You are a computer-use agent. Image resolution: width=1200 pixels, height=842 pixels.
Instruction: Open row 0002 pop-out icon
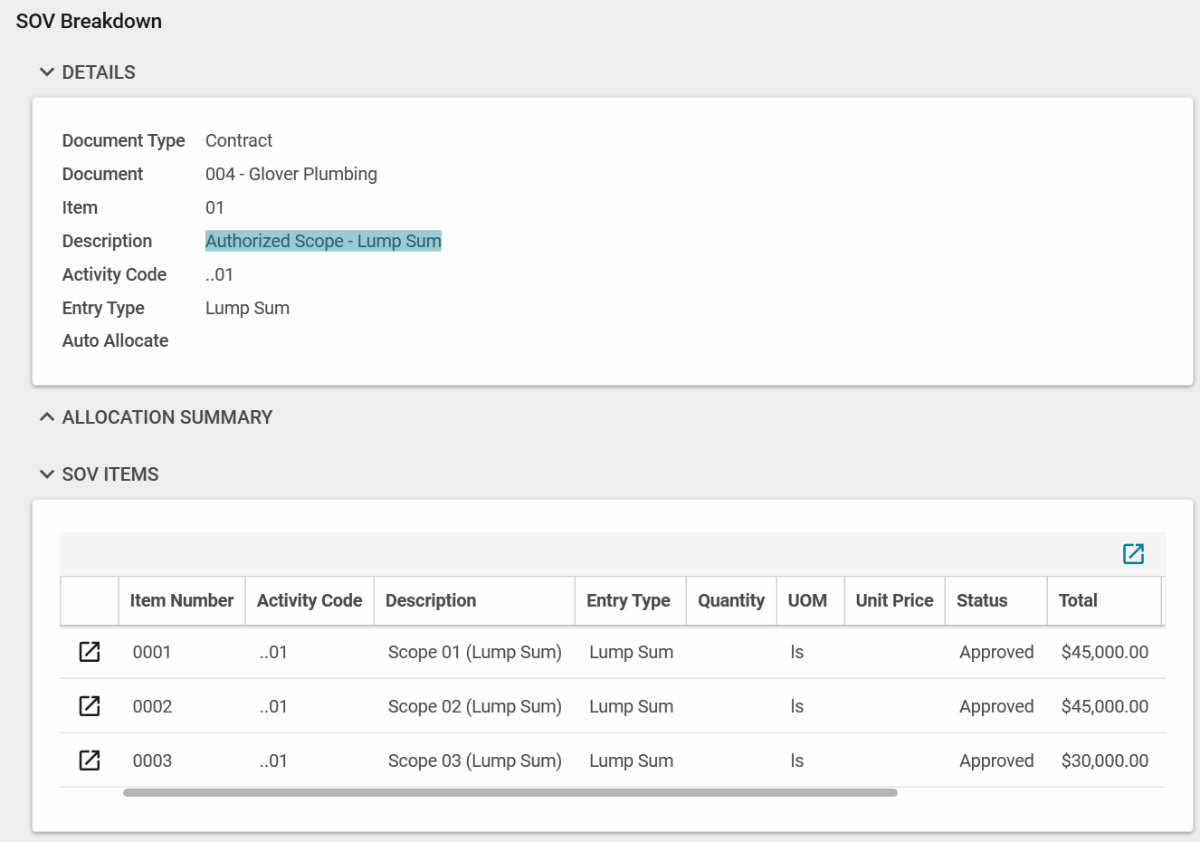89,706
